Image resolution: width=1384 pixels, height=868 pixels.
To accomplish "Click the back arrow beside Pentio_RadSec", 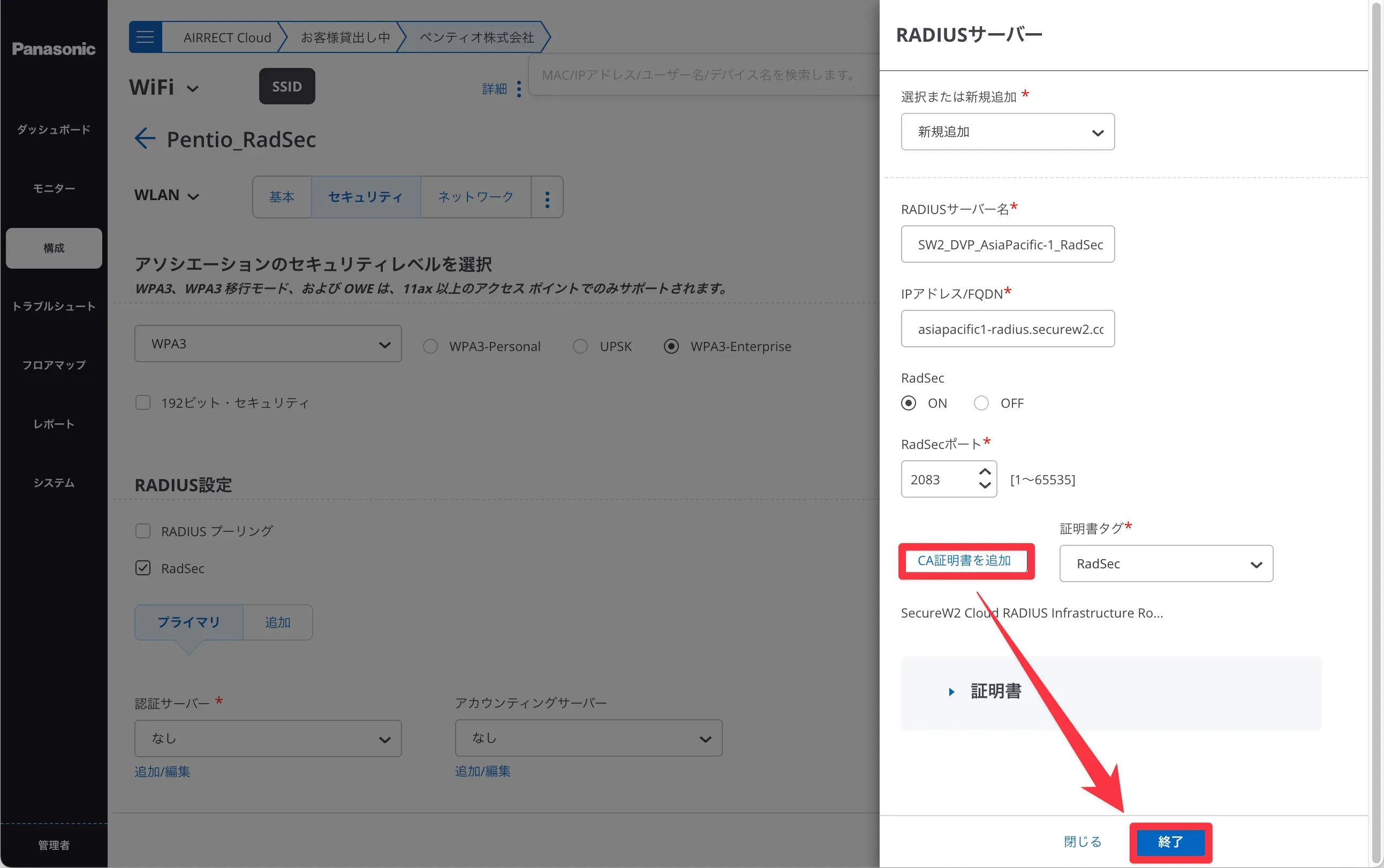I will (x=145, y=139).
